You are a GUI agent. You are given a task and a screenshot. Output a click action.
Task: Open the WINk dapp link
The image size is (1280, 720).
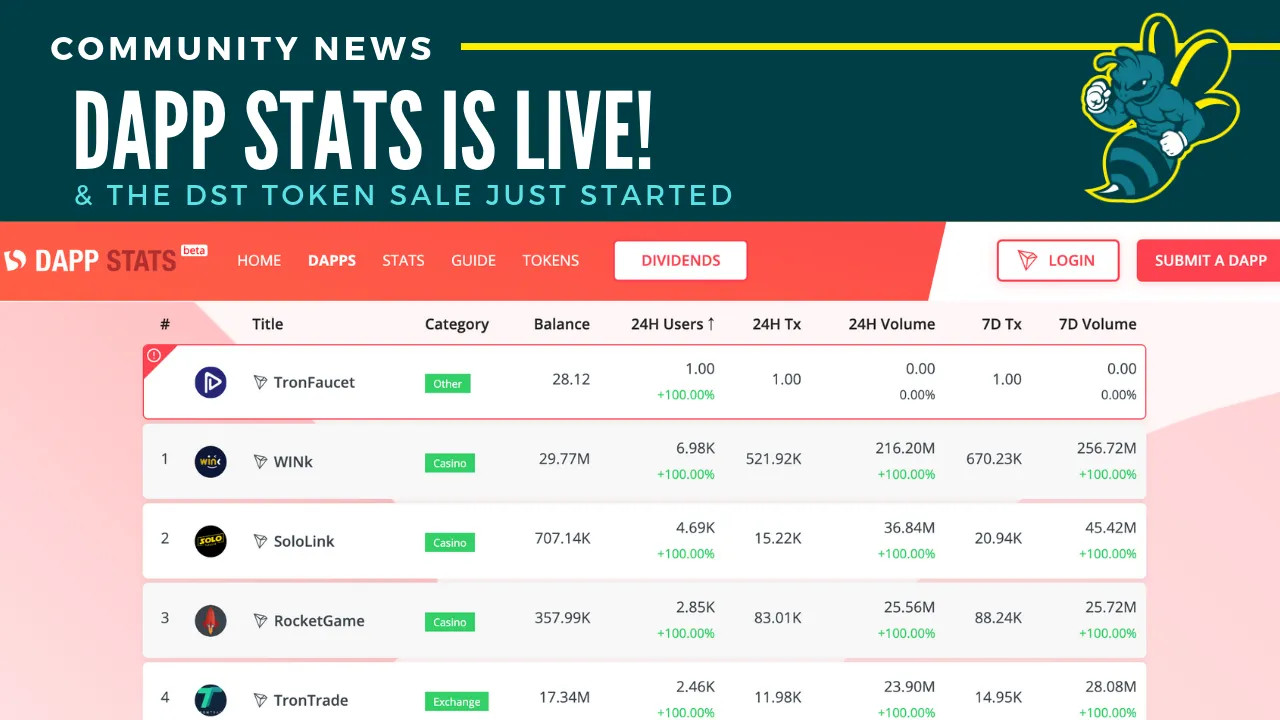(293, 462)
